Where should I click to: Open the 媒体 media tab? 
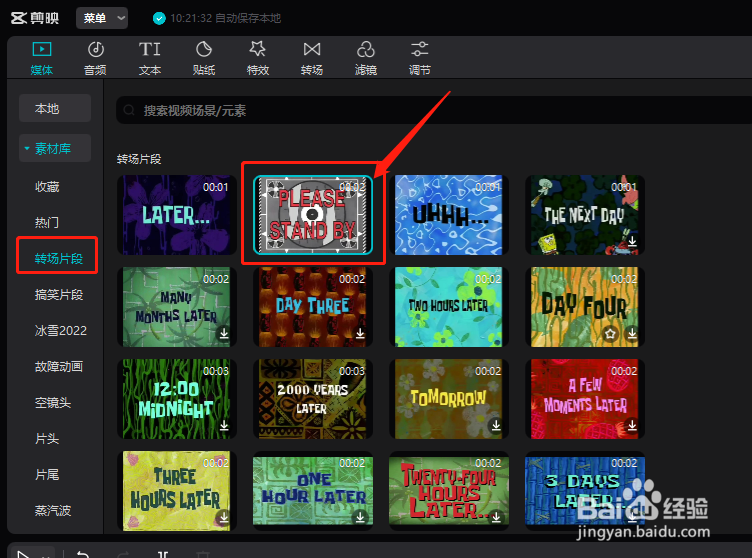tap(42, 58)
